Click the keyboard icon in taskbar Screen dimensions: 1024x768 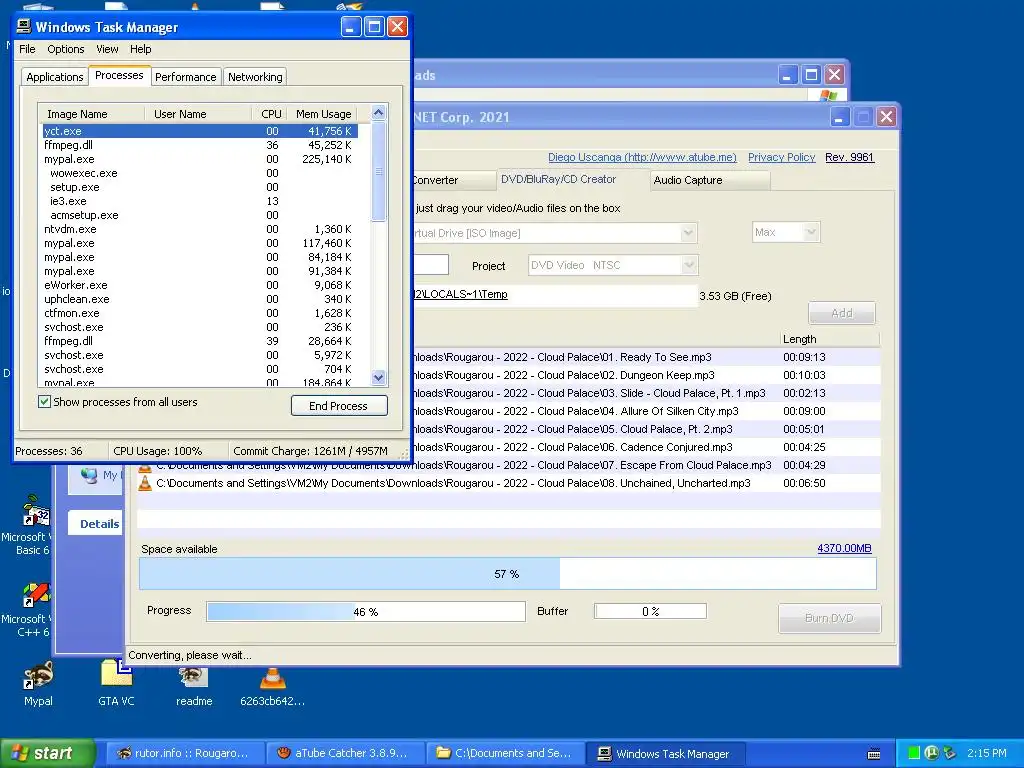pyautogui.click(x=874, y=754)
